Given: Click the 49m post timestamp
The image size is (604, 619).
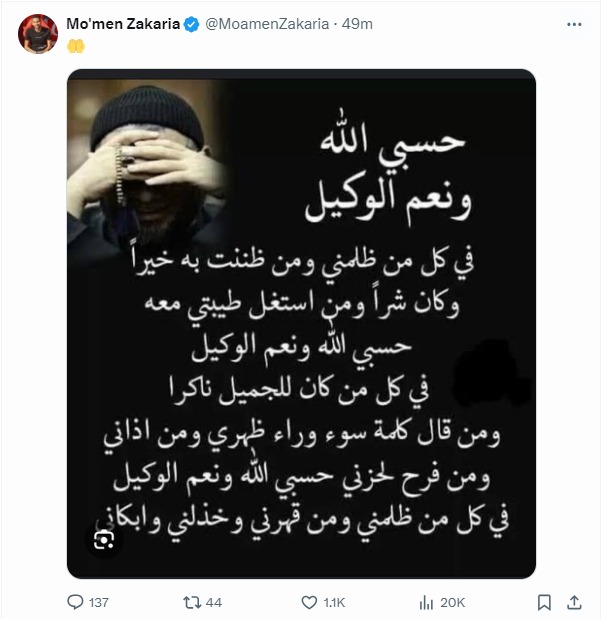Looking at the screenshot, I should (x=357, y=24).
